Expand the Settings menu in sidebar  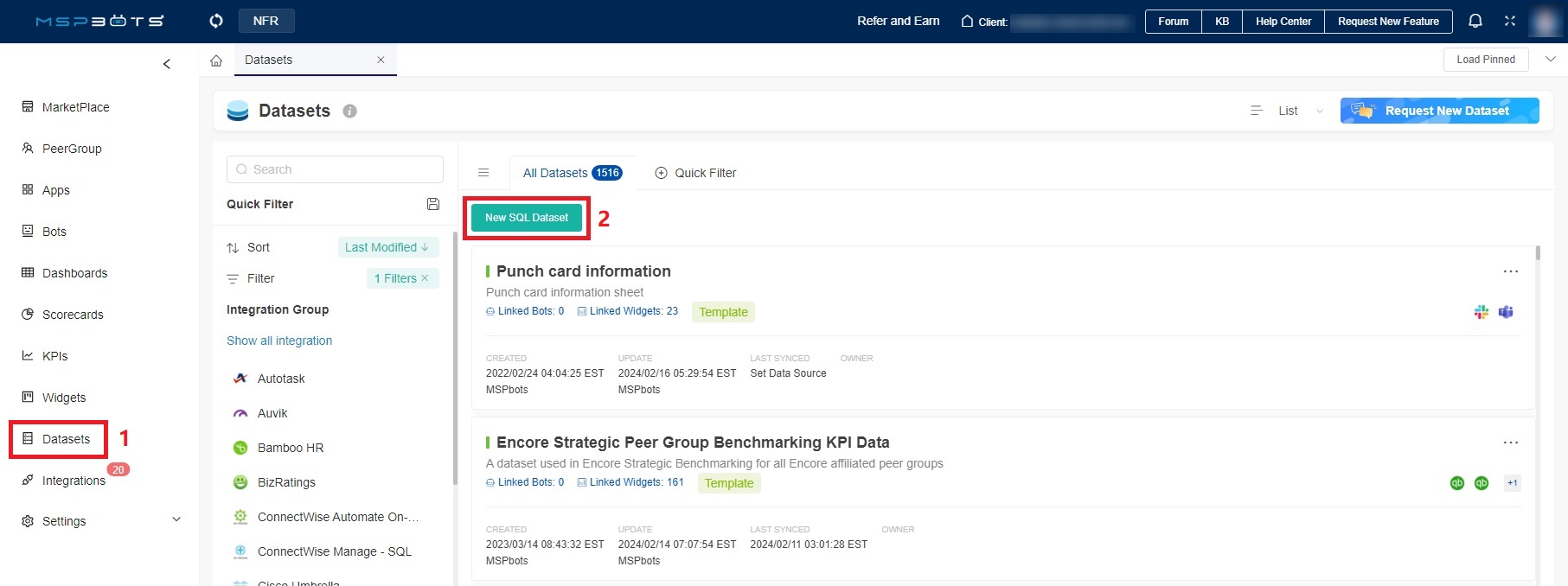[176, 520]
